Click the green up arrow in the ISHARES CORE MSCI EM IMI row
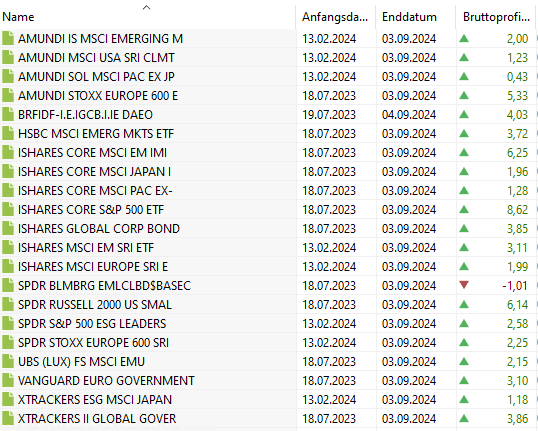 pos(464,152)
